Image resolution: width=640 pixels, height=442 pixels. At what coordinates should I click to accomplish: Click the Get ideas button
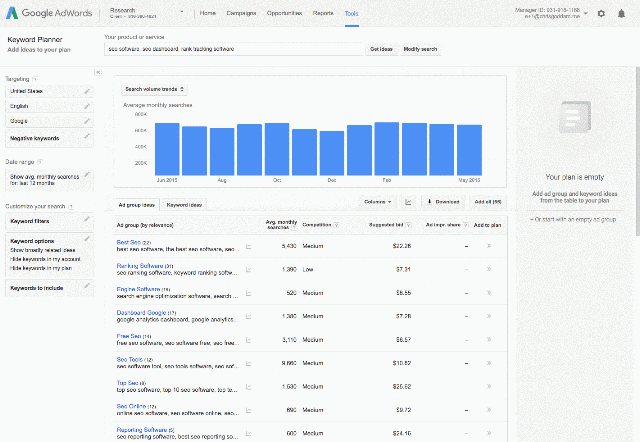click(x=381, y=49)
